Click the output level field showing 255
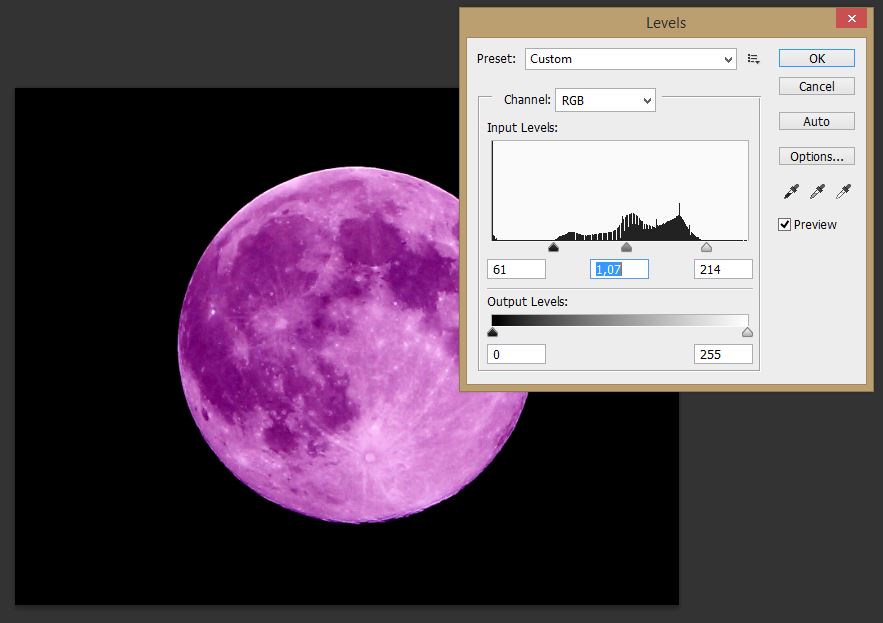This screenshot has width=883, height=623. pos(723,354)
